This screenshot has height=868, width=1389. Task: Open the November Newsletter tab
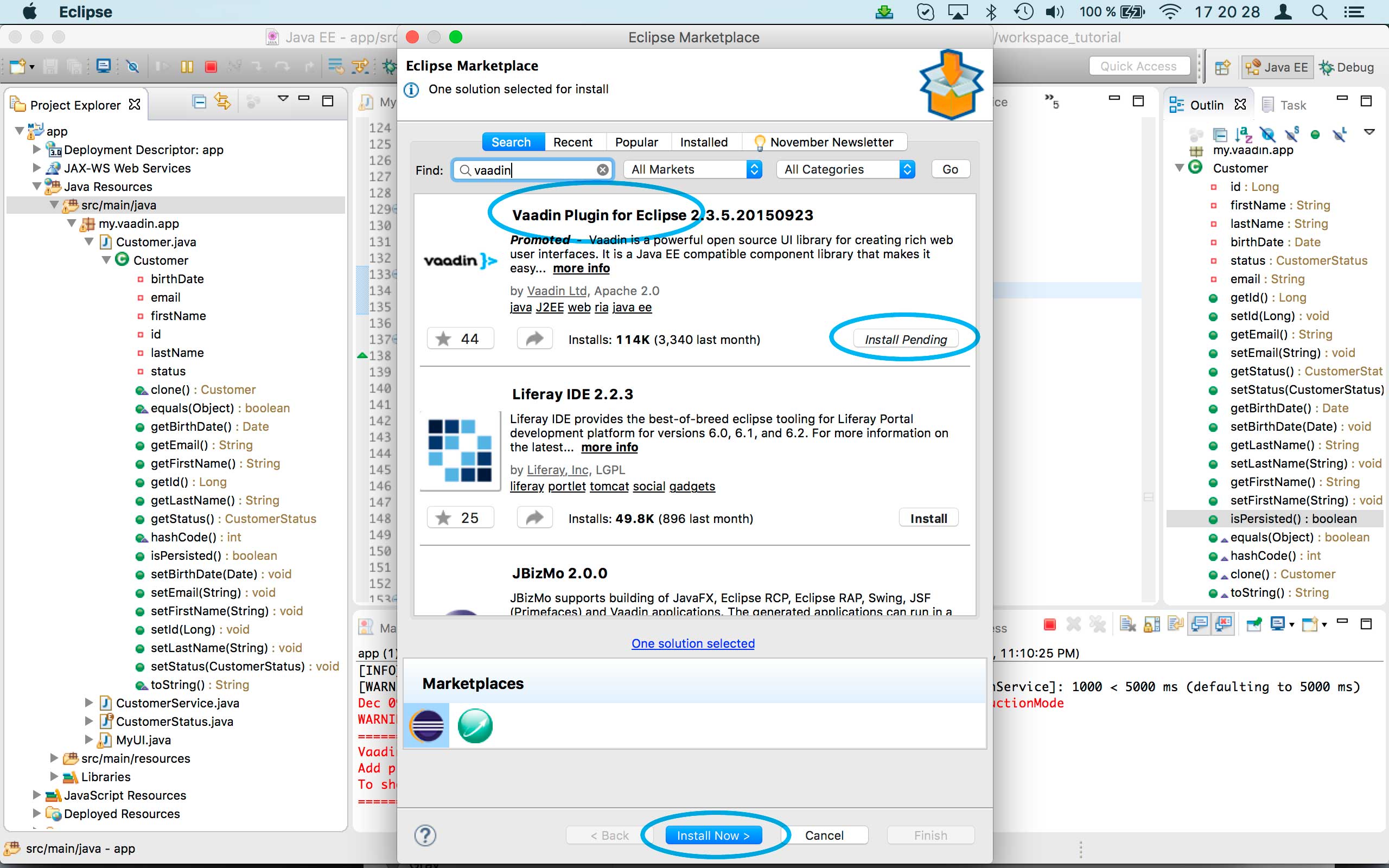click(824, 142)
